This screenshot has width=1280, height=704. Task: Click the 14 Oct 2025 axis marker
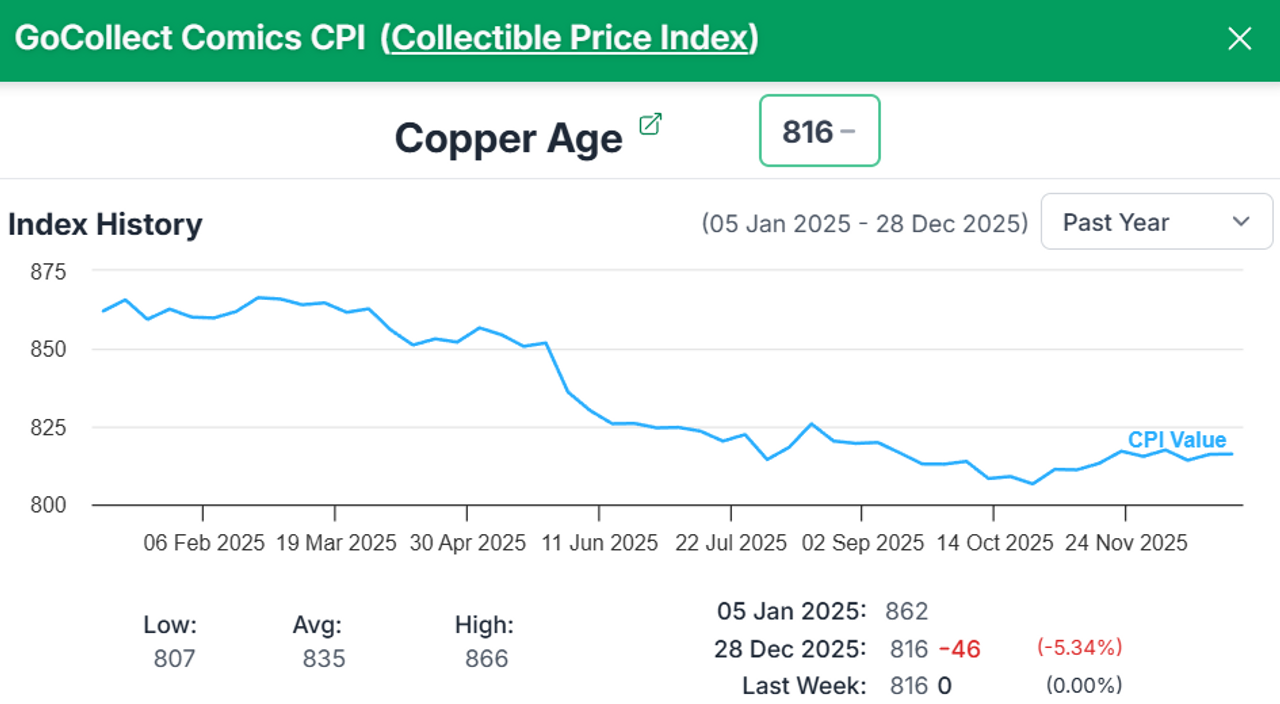click(994, 543)
